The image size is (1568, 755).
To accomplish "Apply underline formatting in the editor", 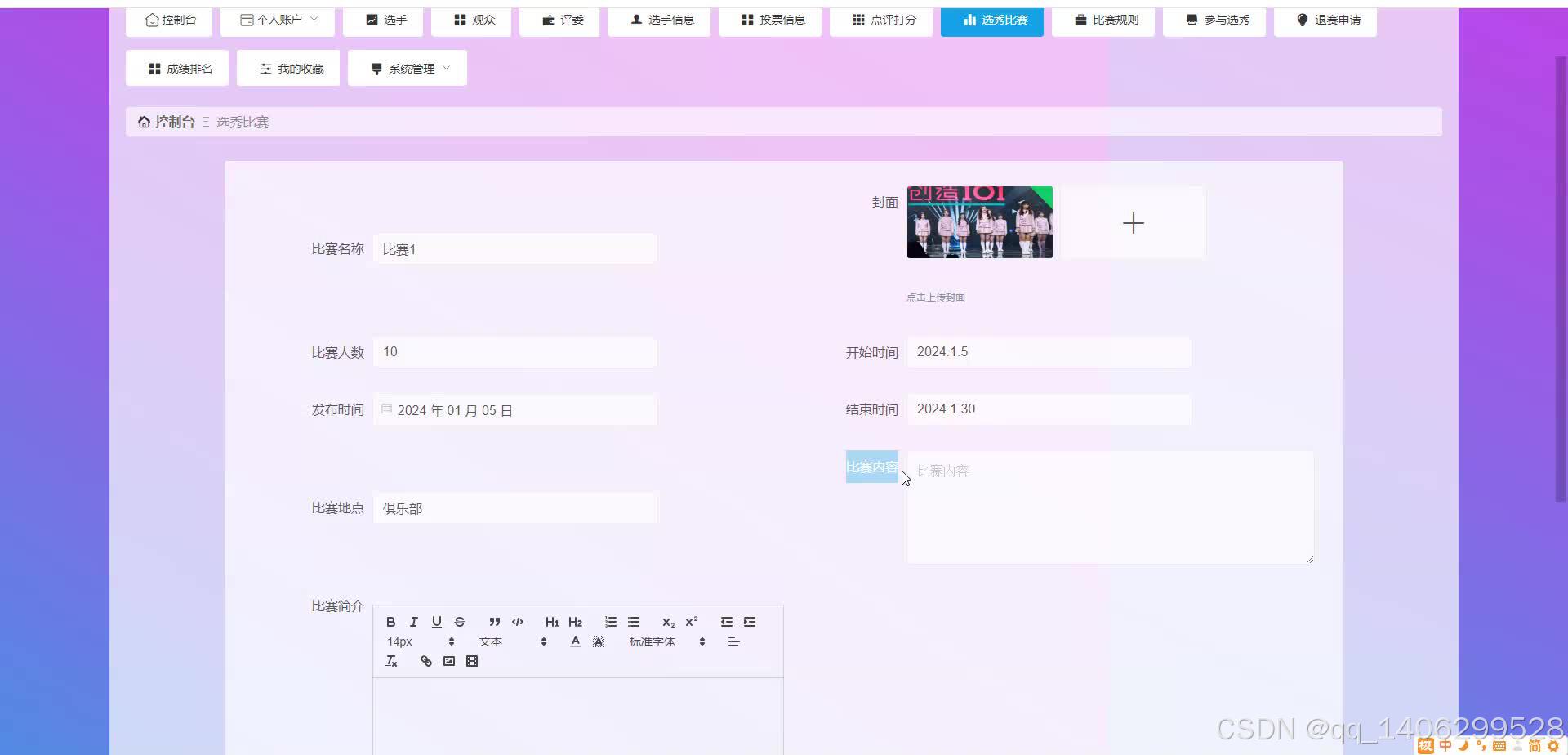I will click(436, 622).
